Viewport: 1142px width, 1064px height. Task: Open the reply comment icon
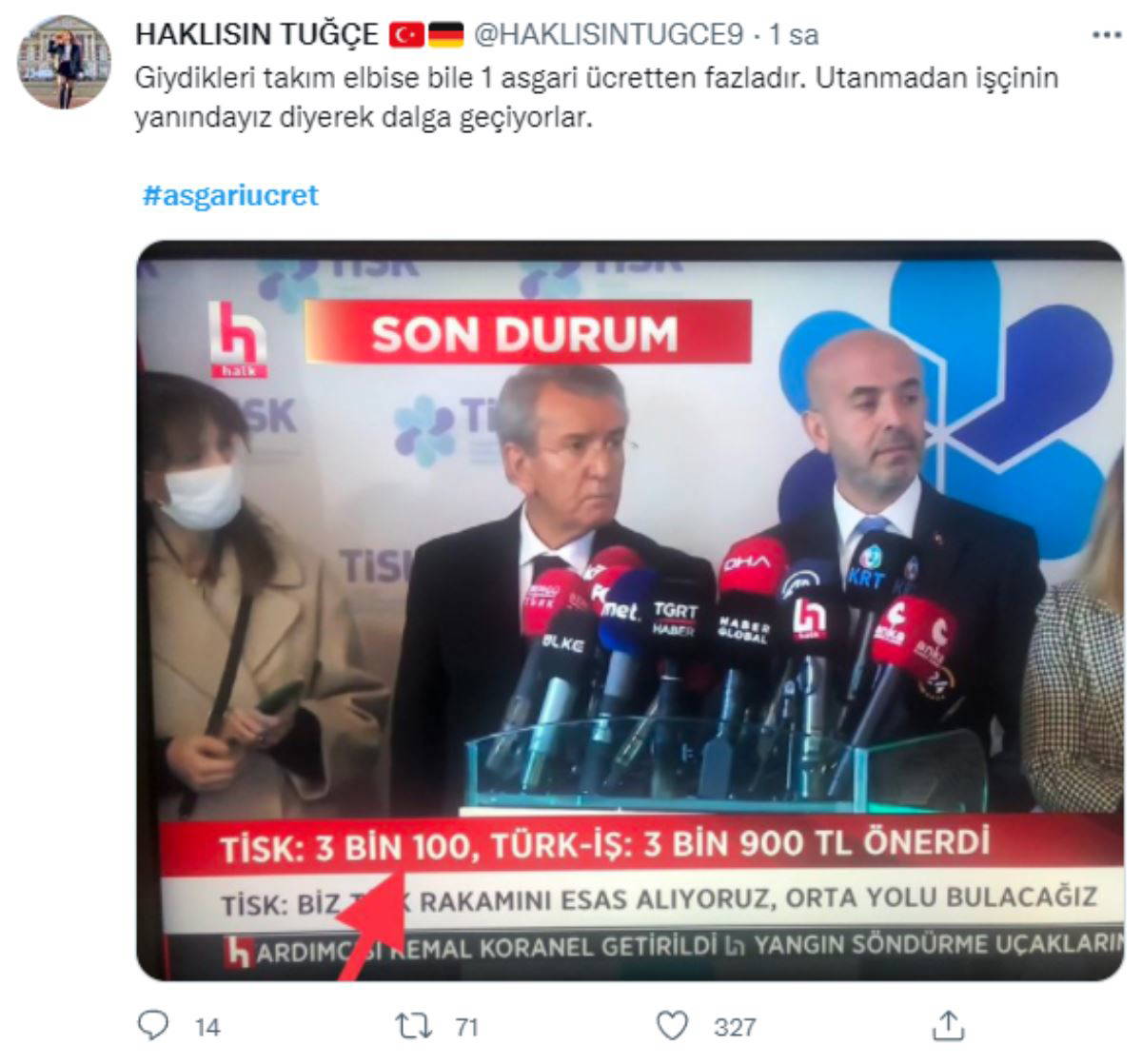tap(154, 1025)
